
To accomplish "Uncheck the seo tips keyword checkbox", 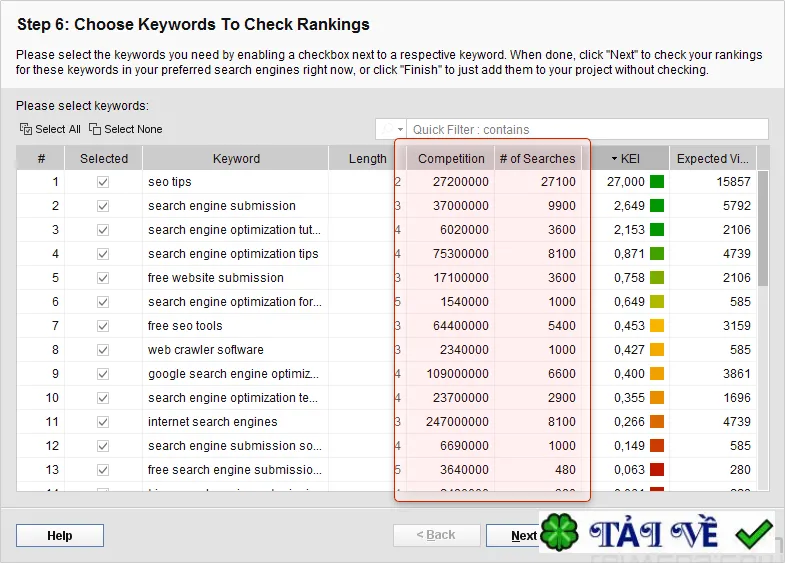I will click(103, 182).
